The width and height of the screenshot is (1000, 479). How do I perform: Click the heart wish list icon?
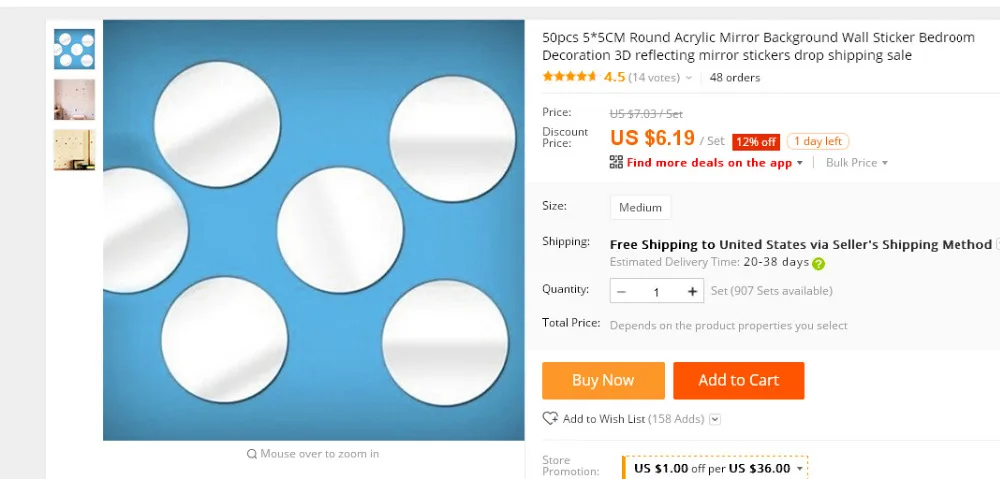tap(550, 419)
